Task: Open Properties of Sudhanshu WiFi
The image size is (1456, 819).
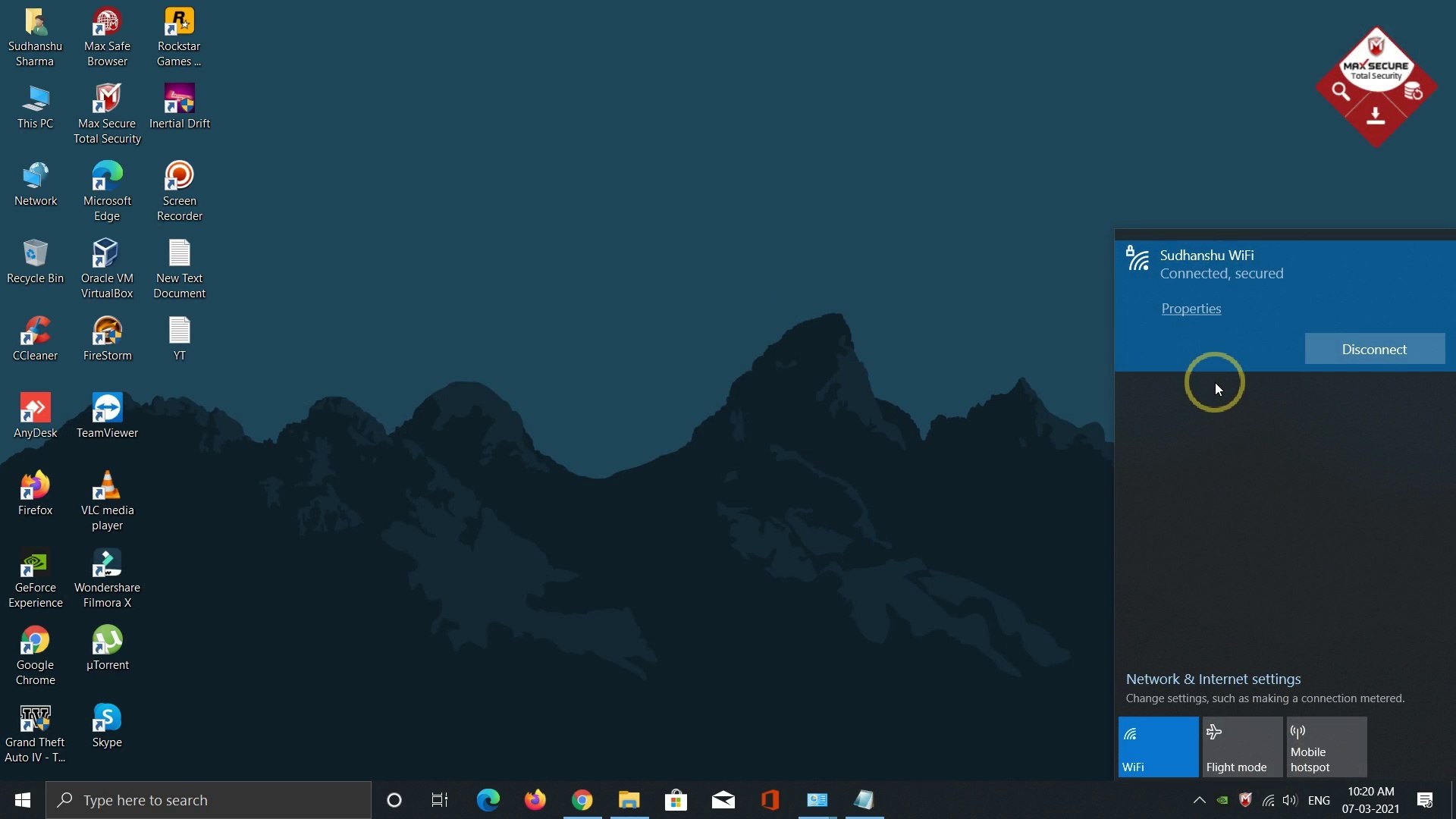Action: (1191, 309)
